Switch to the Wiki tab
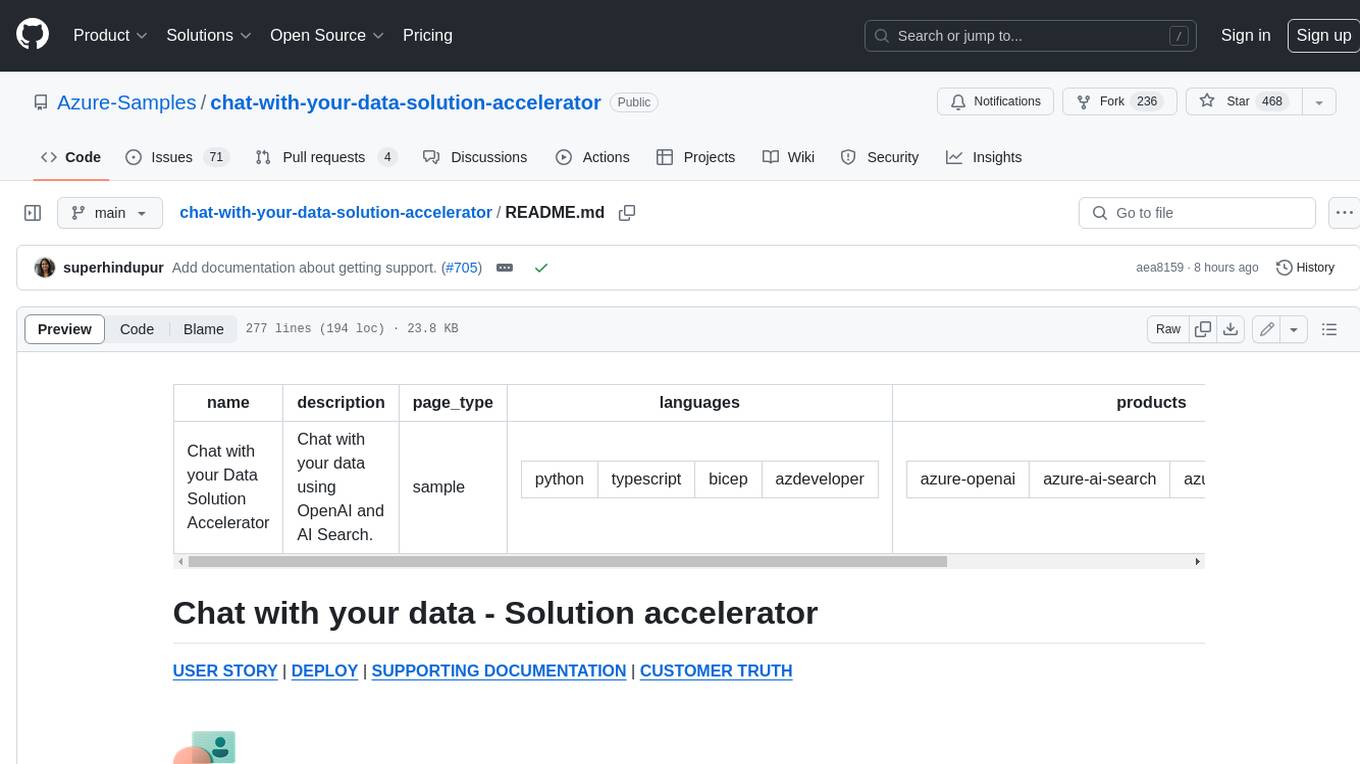 [788, 157]
